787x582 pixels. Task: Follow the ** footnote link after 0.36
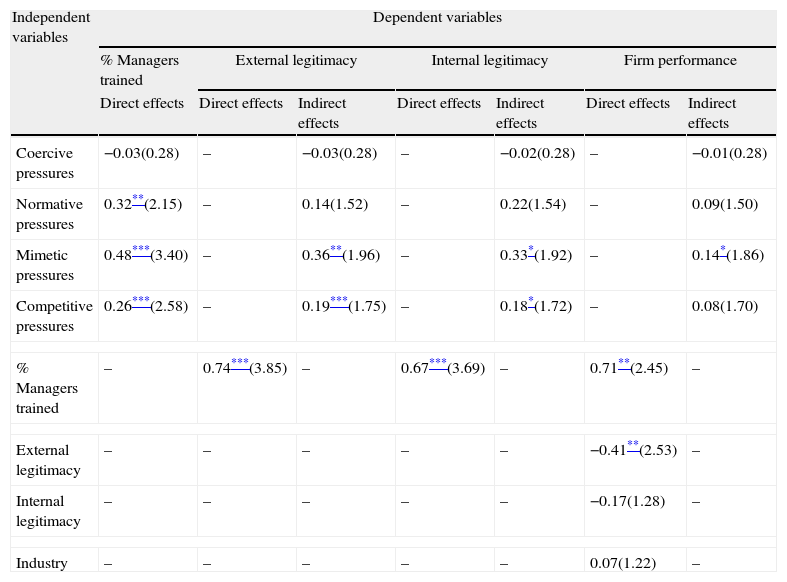point(336,251)
